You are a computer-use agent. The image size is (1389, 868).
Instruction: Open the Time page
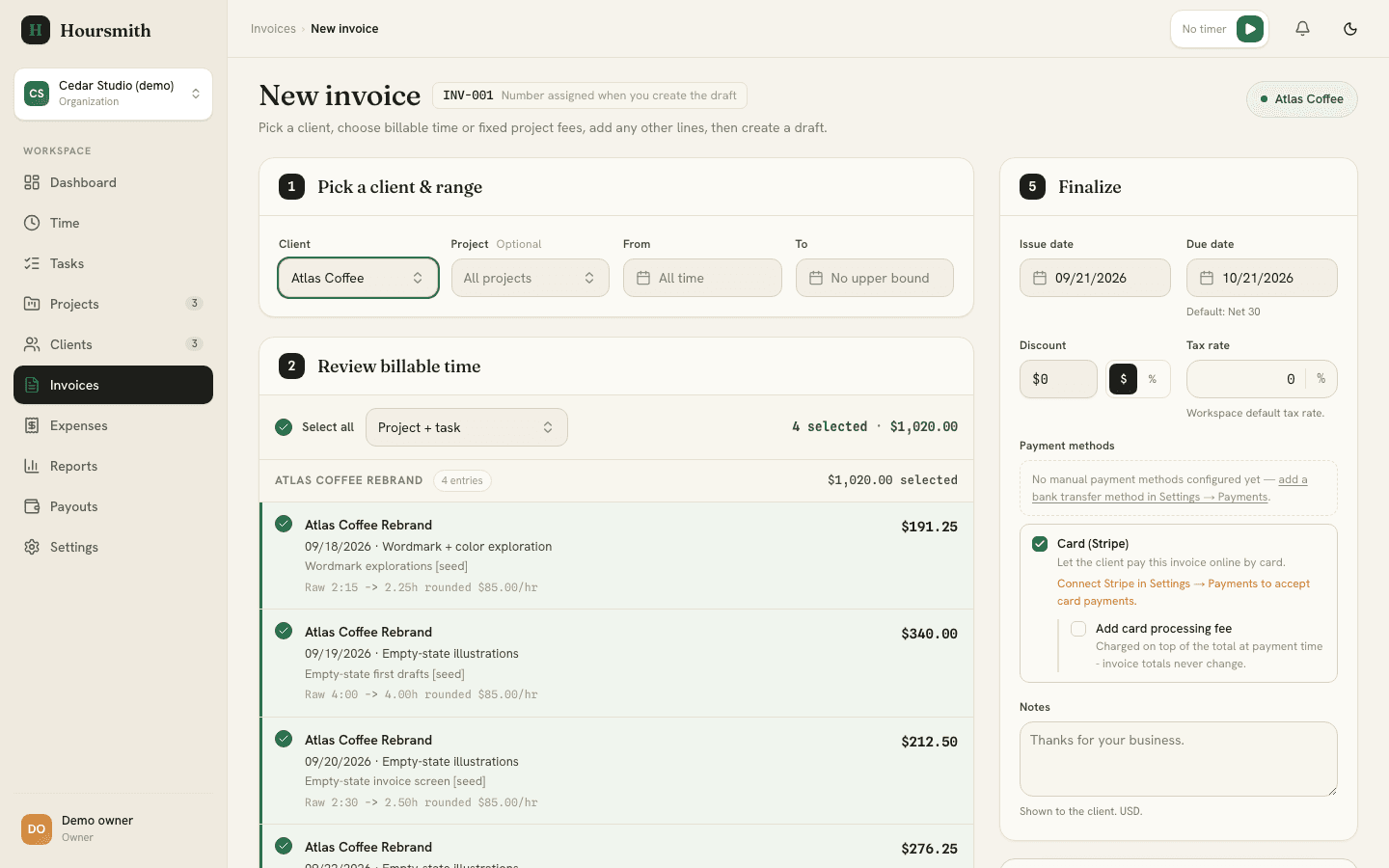pos(114,223)
